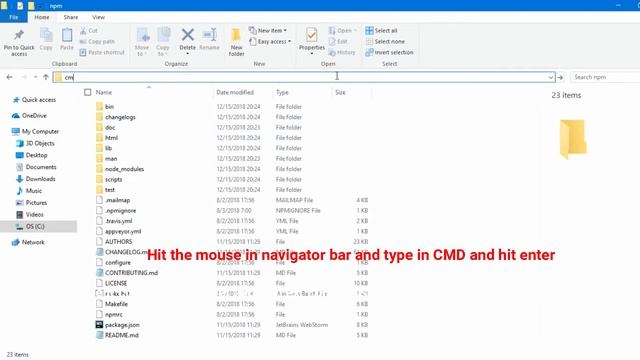Screen dimensions: 640x360
Task: Click the Rename icon
Action: [209, 35]
